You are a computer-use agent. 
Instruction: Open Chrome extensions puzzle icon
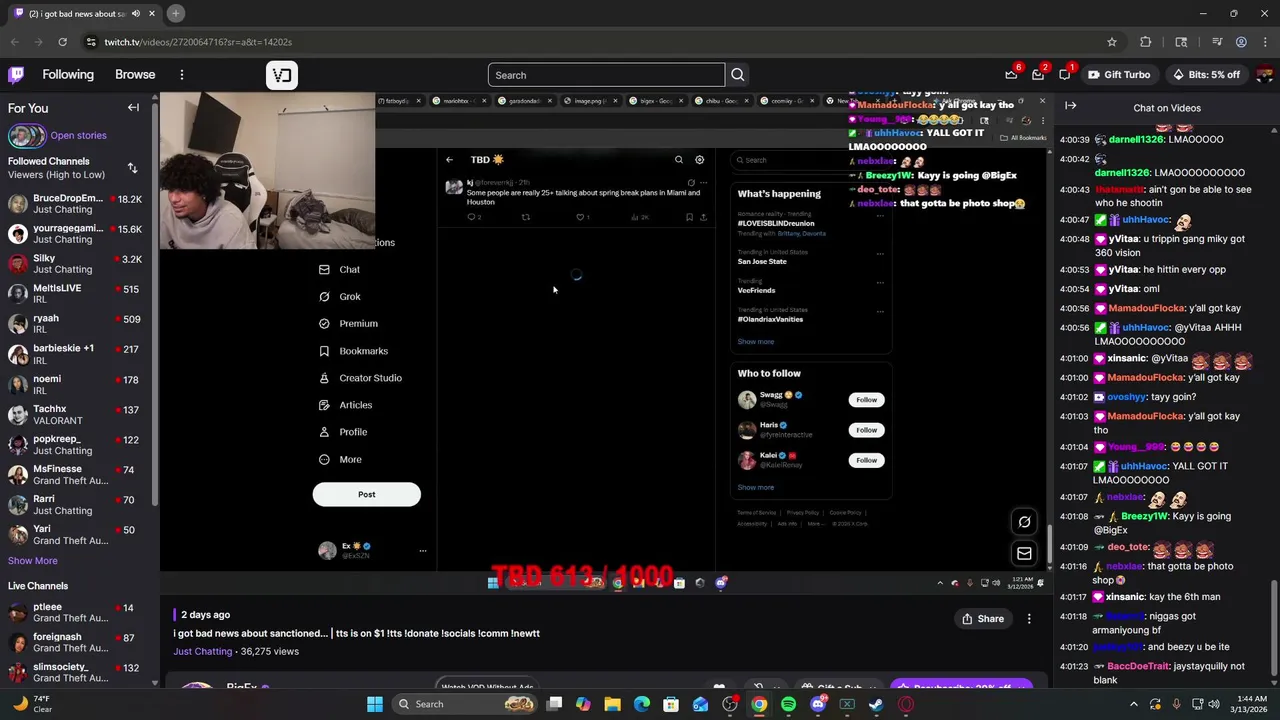pos(1146,42)
